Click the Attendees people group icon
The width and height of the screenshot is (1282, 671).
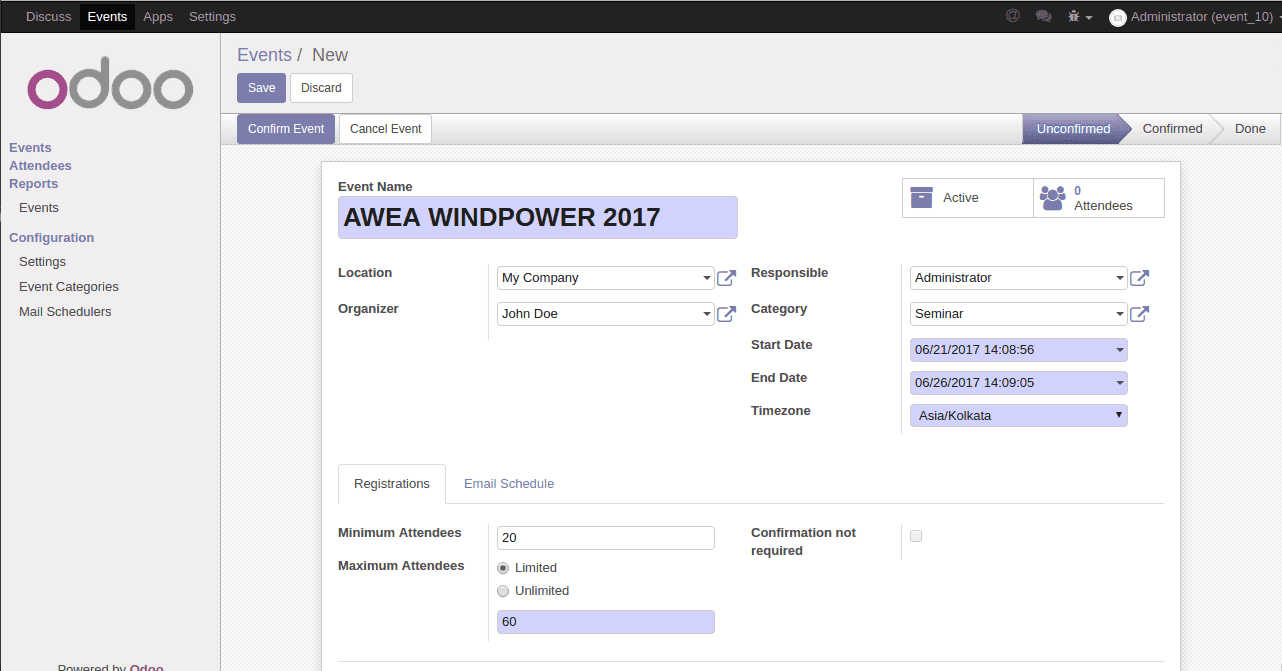[1053, 198]
